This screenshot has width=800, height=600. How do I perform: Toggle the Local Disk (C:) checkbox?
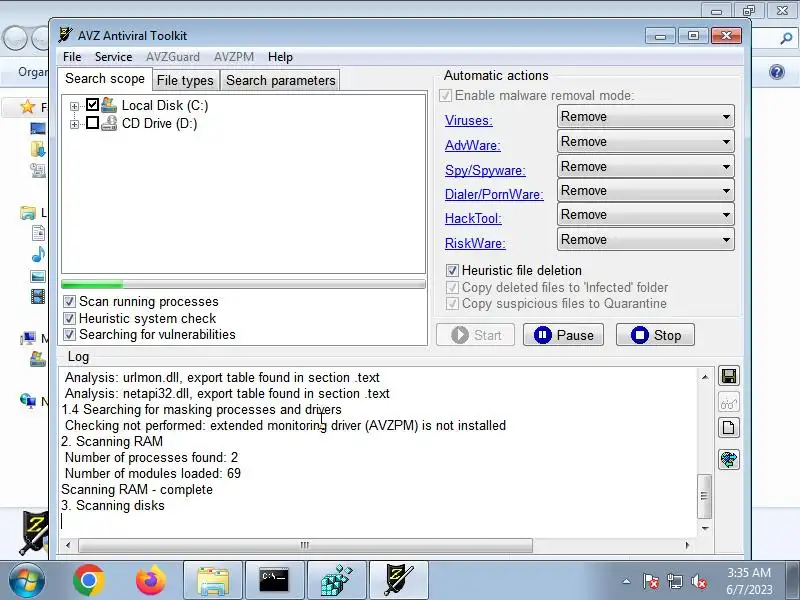click(x=92, y=105)
